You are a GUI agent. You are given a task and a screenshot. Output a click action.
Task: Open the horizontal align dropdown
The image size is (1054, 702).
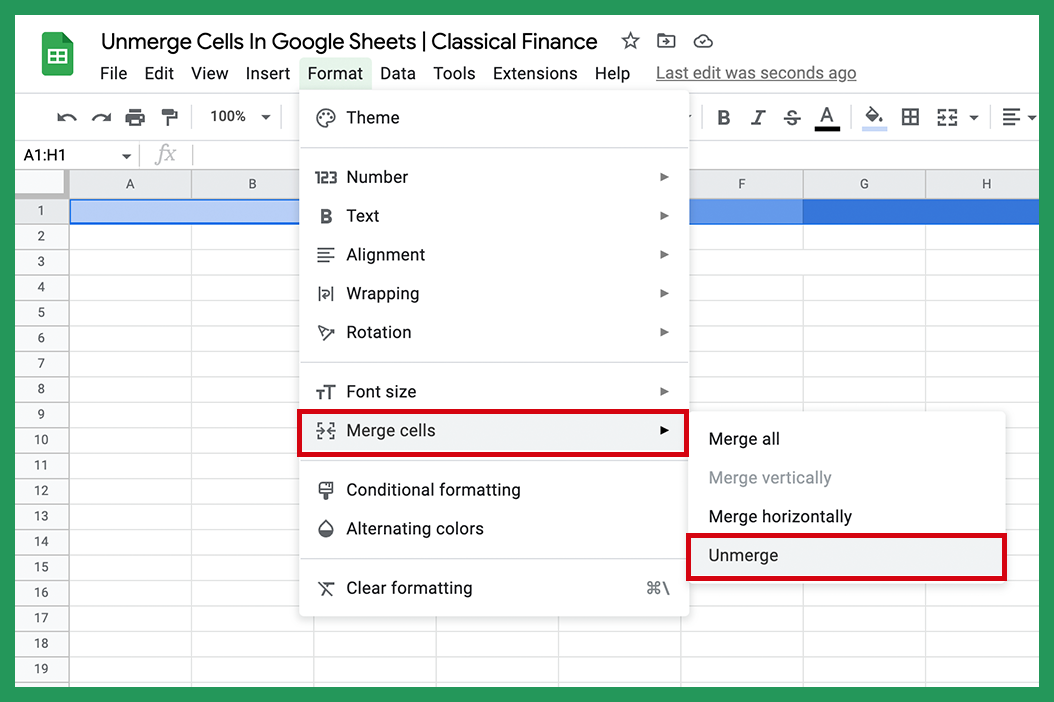point(1017,117)
